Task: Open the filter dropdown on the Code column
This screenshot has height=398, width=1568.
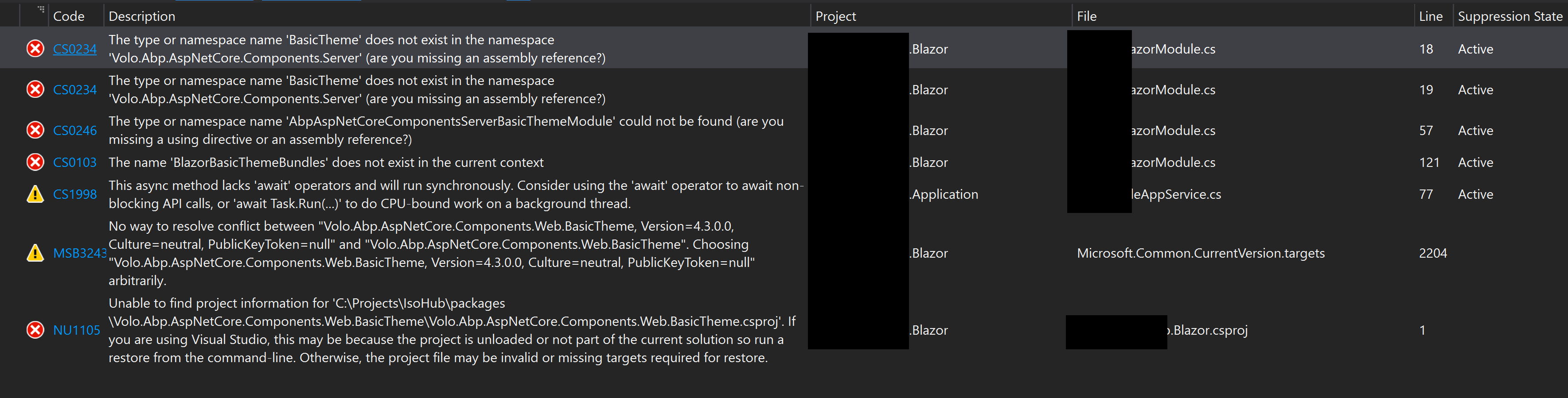Action: (98, 16)
